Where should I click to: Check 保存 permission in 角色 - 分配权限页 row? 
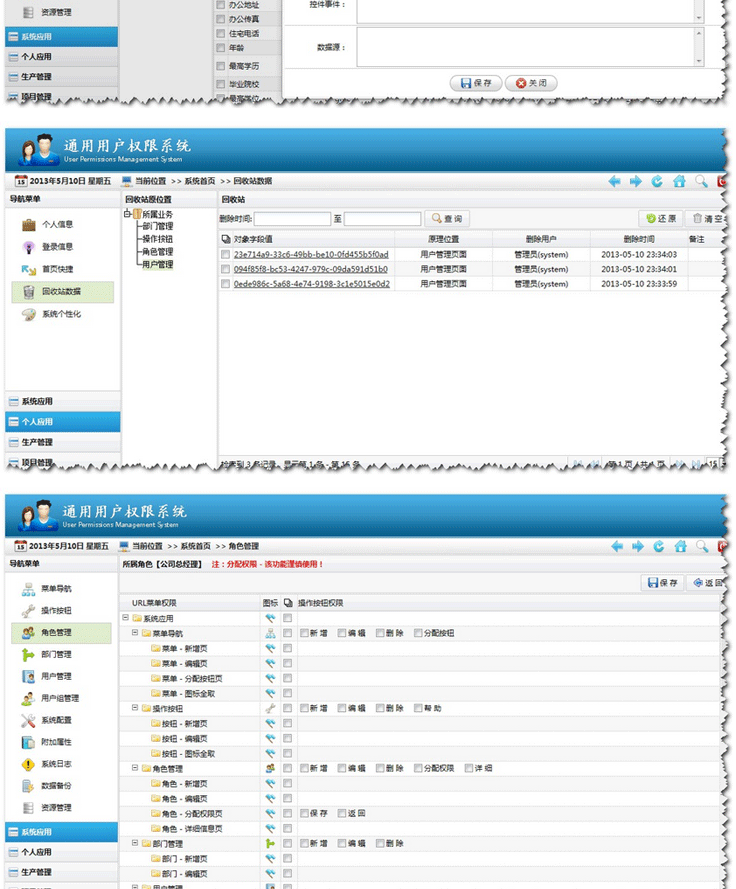coord(304,814)
